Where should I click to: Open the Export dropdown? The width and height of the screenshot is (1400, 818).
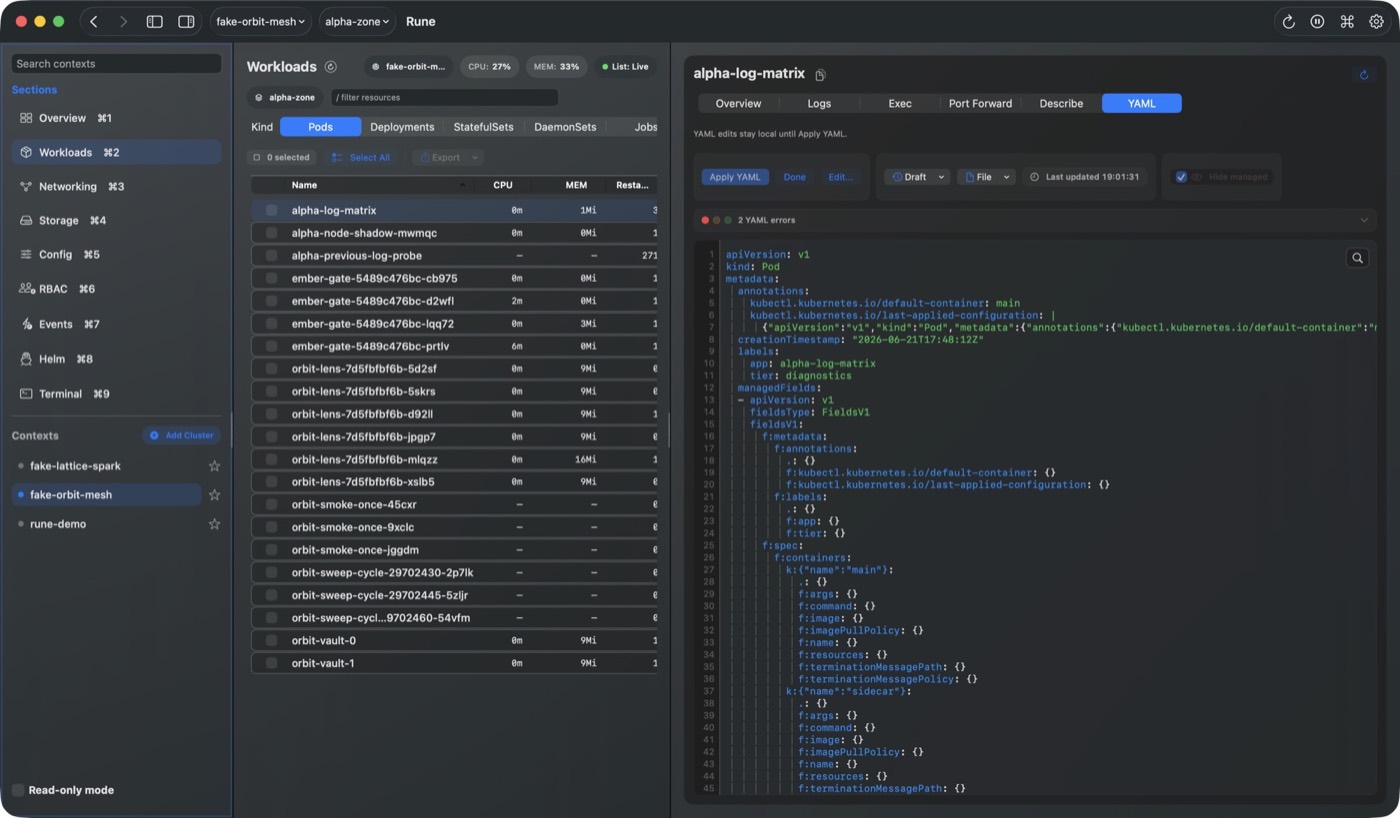[449, 158]
